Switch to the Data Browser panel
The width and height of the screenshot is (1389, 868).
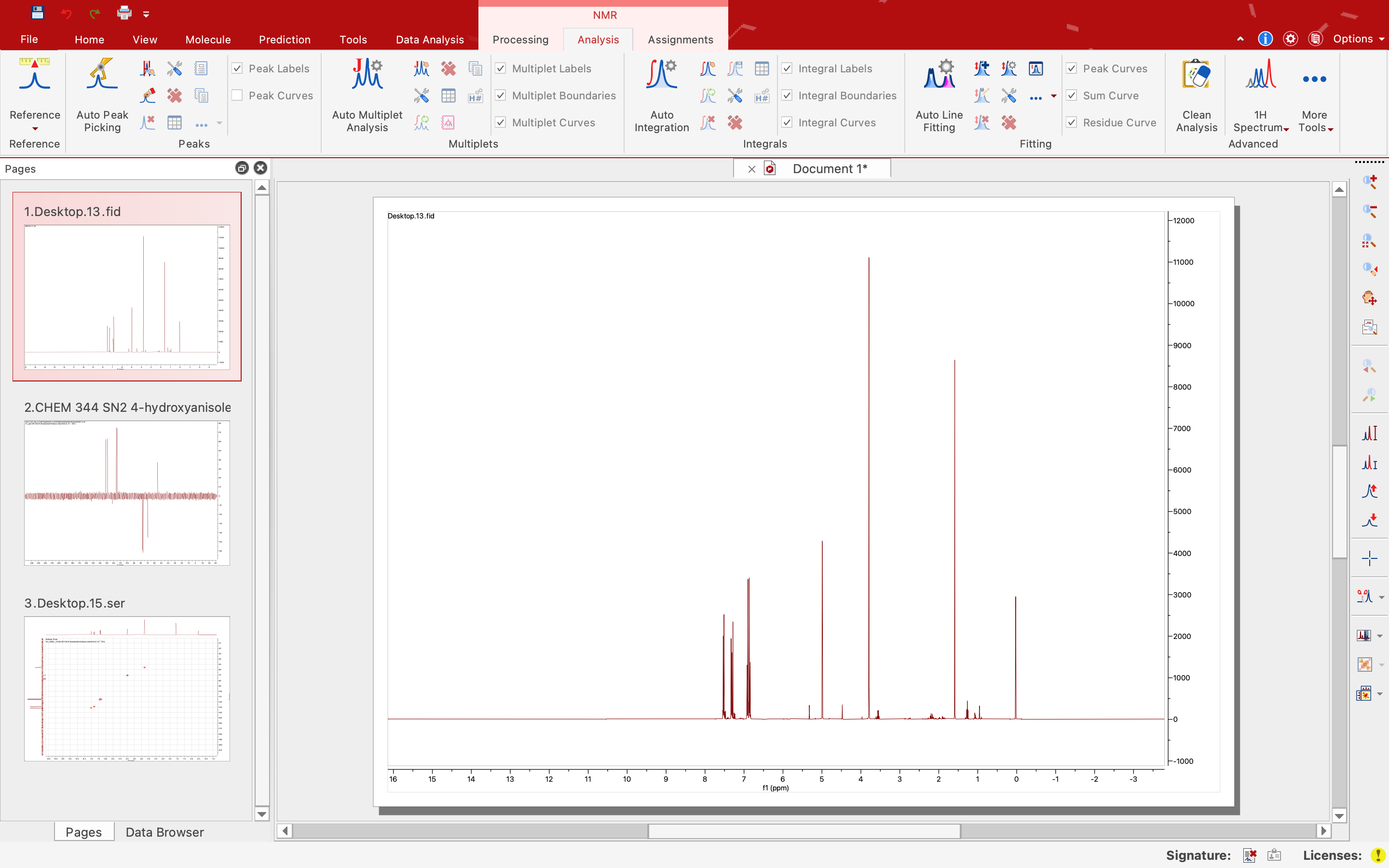[165, 832]
